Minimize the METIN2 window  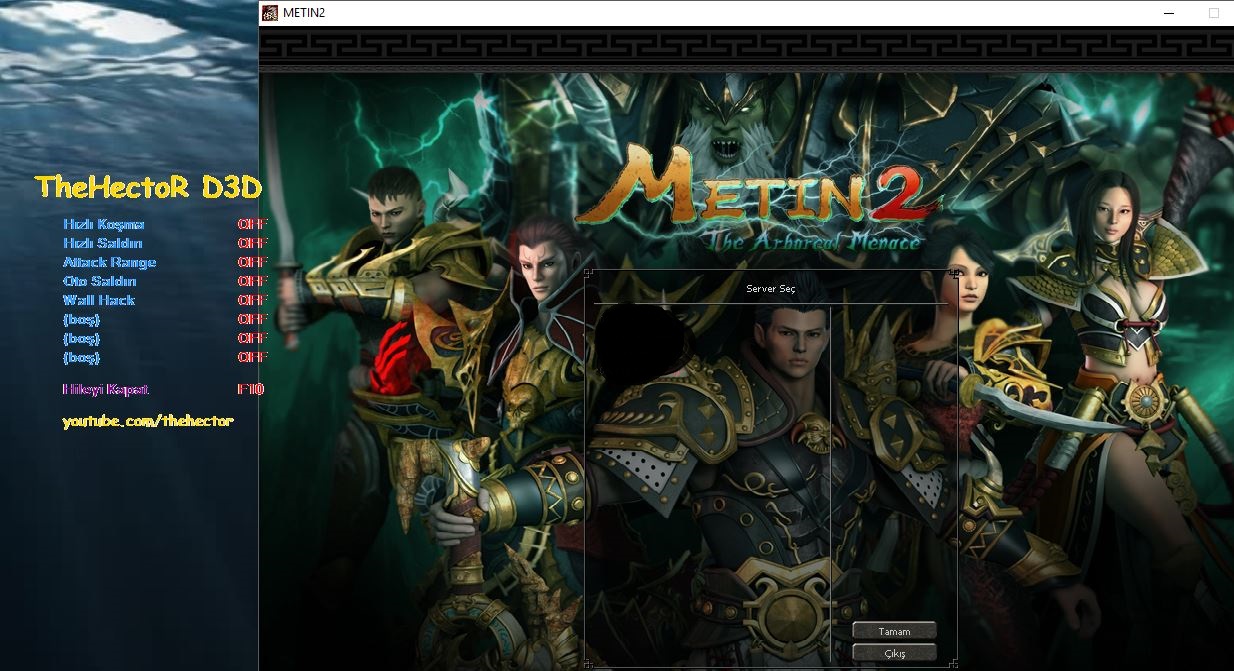(1169, 13)
